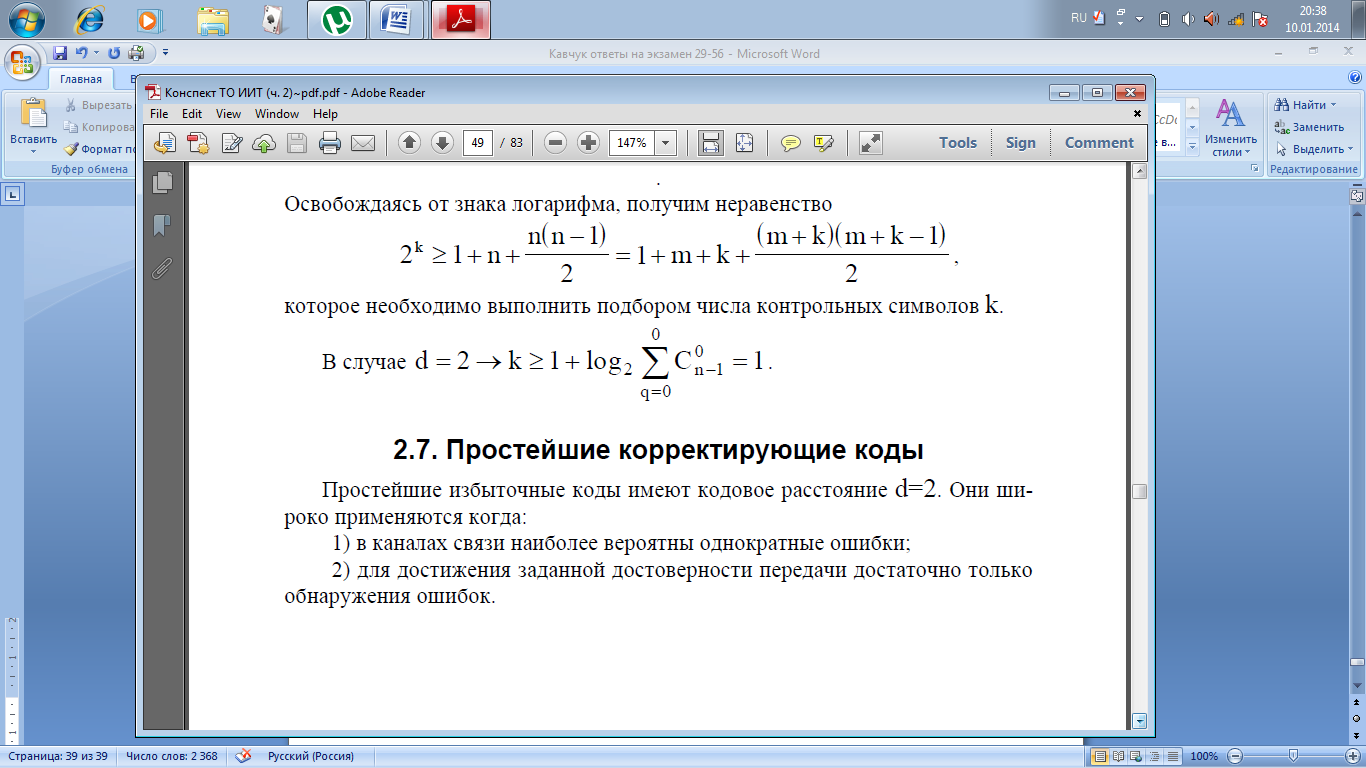
Task: Click the Word zoom slider handle
Action: coord(1293,756)
